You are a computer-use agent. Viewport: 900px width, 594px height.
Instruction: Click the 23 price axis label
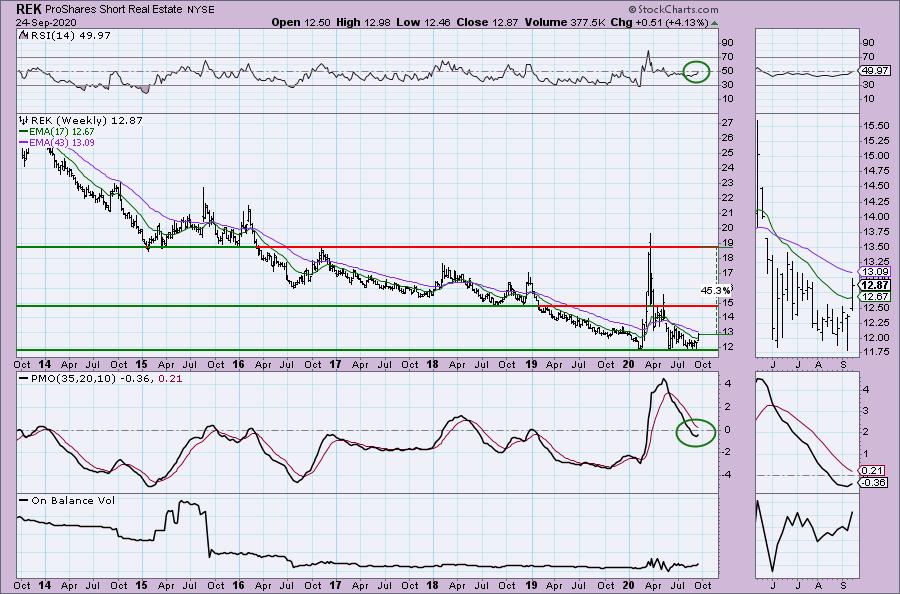pos(727,183)
